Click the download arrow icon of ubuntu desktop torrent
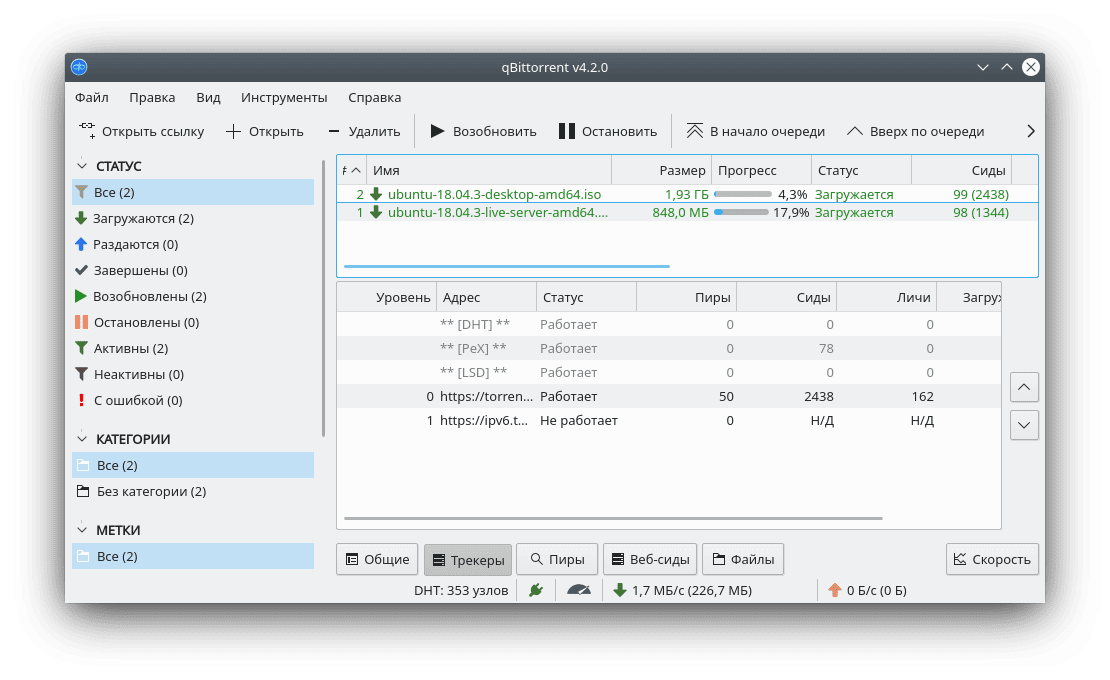Image resolution: width=1110 pixels, height=680 pixels. pyautogui.click(x=376, y=194)
